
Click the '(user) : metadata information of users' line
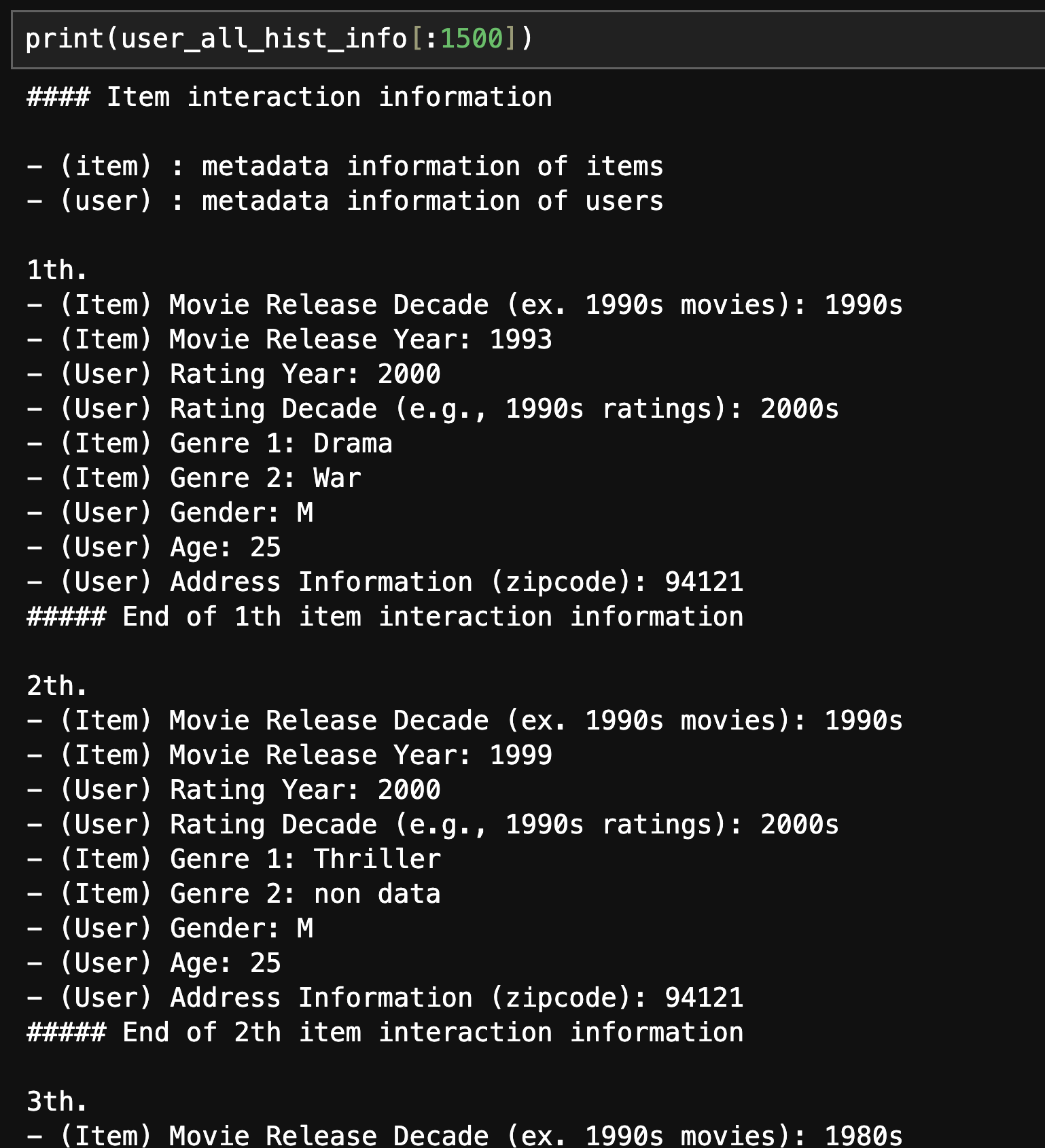coord(345,201)
